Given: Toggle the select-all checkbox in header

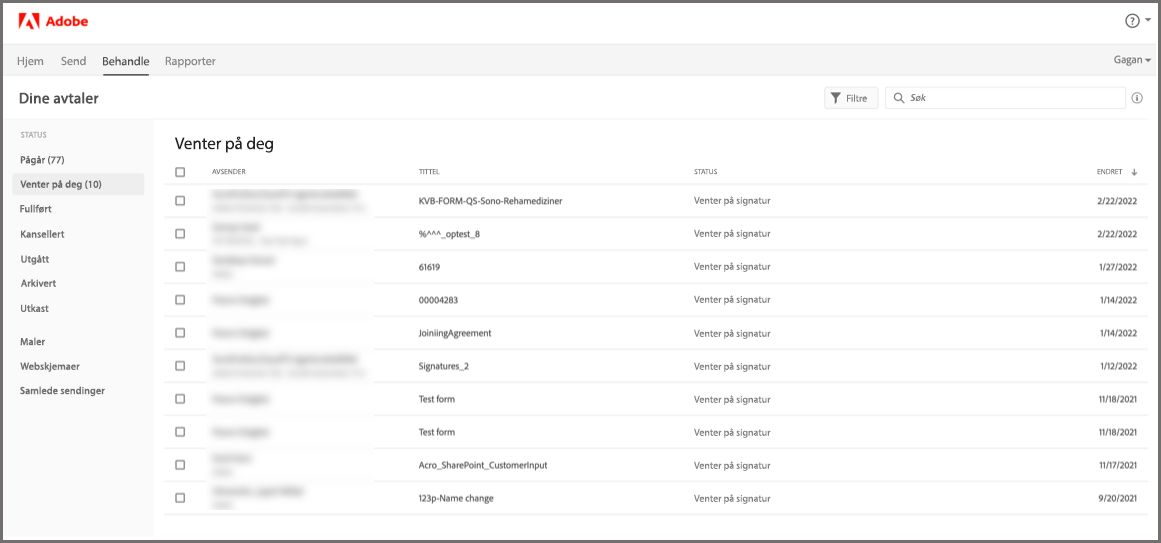Looking at the screenshot, I should coord(180,172).
